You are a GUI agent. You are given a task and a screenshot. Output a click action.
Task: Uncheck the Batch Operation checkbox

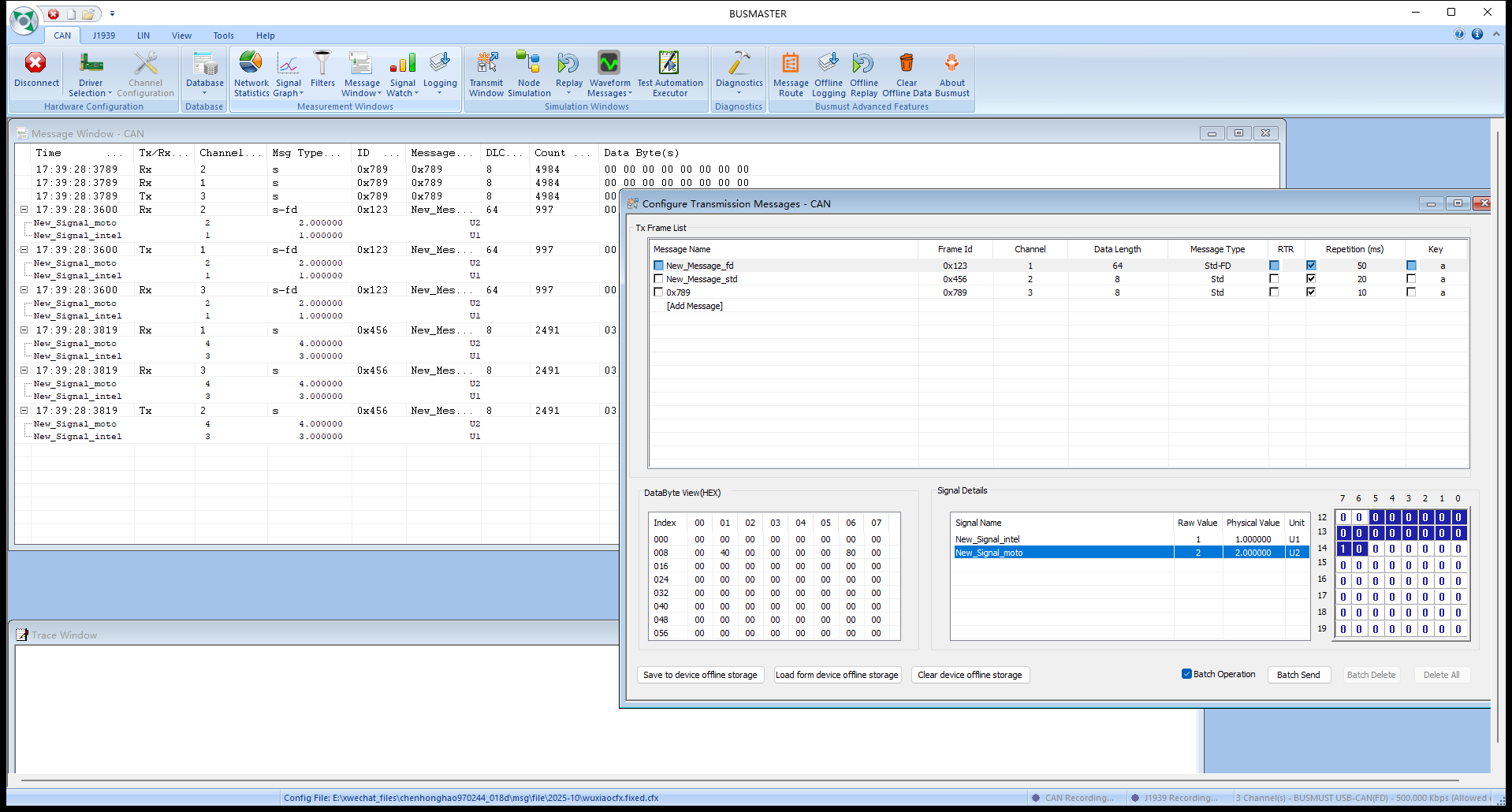click(1186, 674)
